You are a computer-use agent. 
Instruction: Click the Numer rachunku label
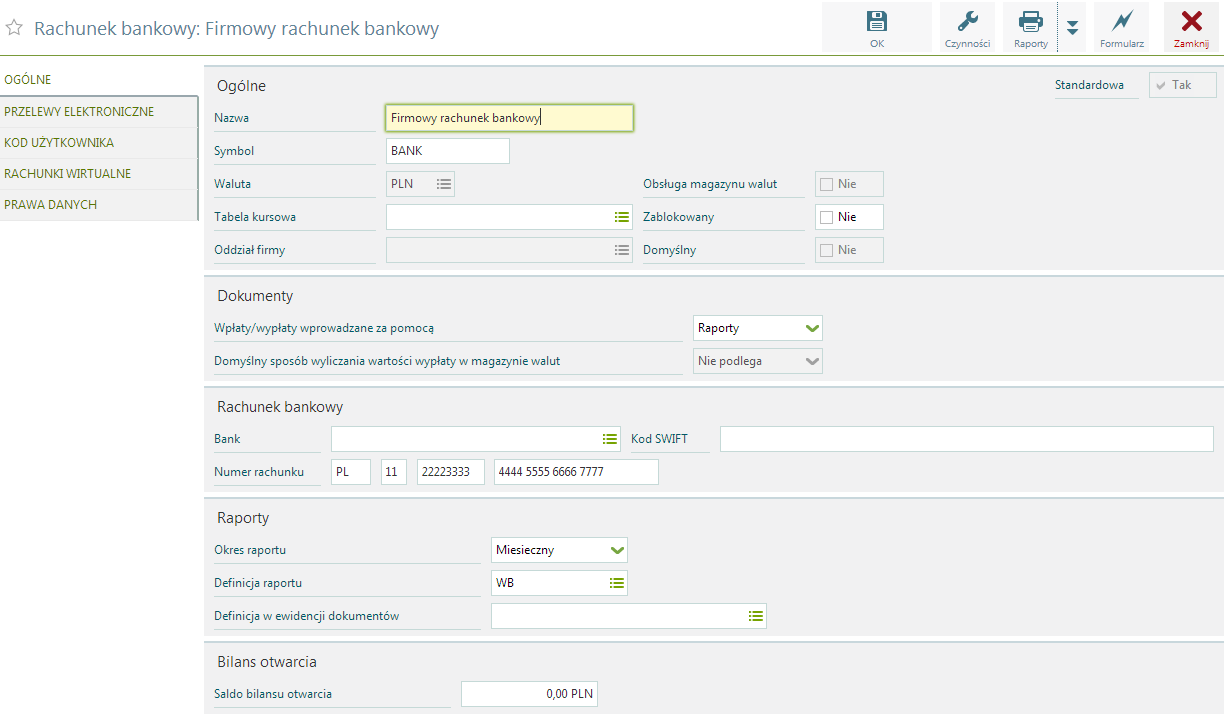[259, 472]
